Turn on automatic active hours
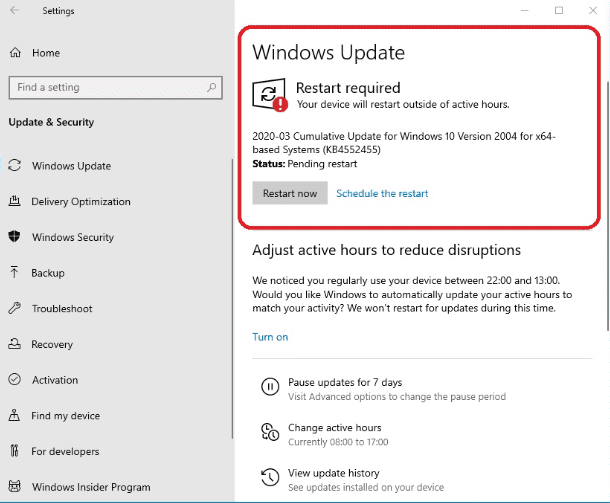Viewport: 610px width, 503px height. pyautogui.click(x=270, y=337)
